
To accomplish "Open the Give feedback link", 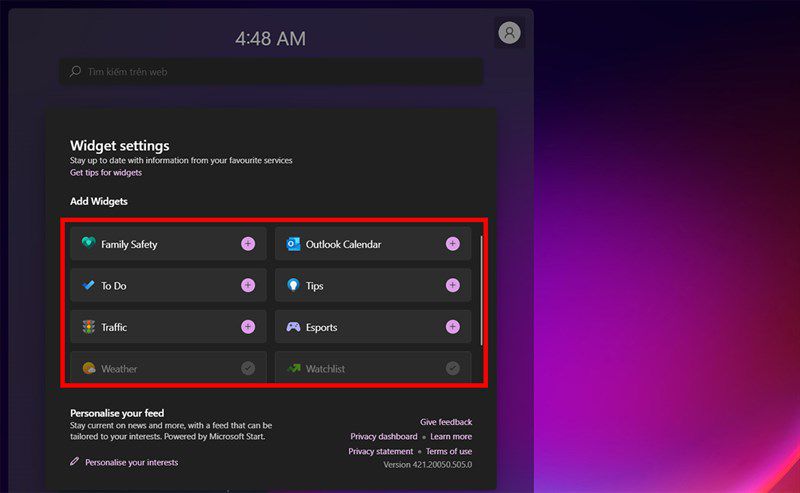I will (446, 422).
